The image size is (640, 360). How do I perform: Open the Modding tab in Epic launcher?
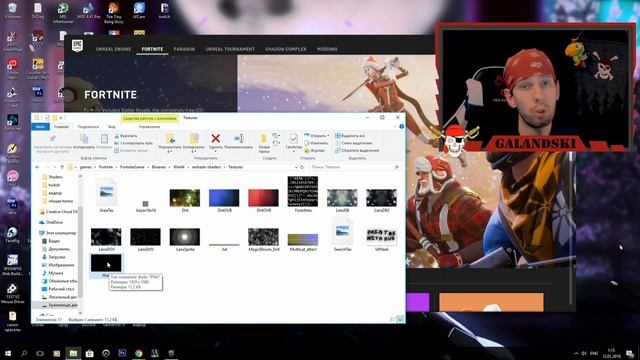(327, 49)
